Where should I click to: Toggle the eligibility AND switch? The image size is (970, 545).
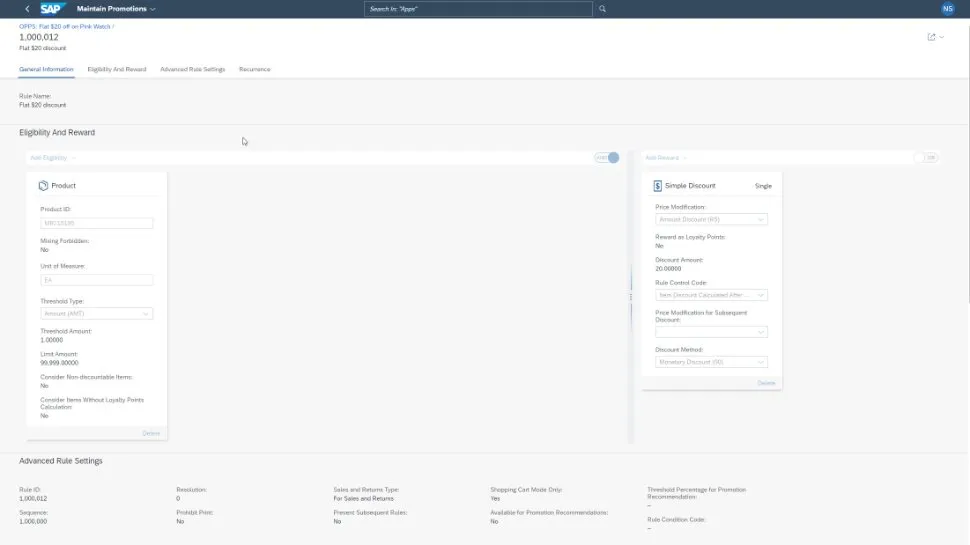coord(607,158)
